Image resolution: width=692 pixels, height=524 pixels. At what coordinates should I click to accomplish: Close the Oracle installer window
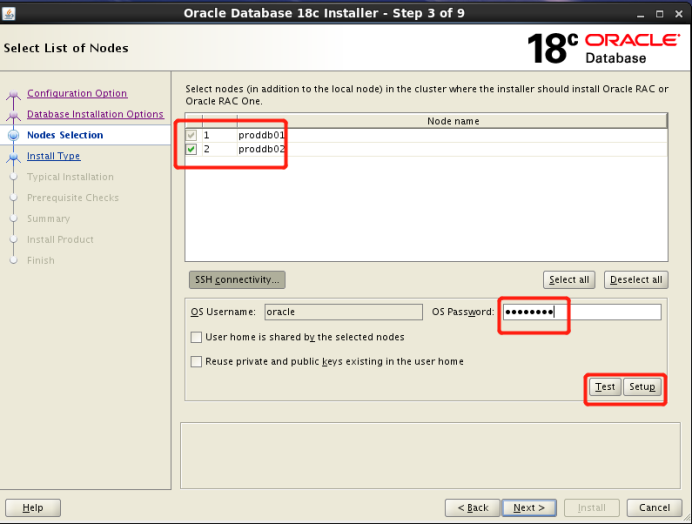679,14
